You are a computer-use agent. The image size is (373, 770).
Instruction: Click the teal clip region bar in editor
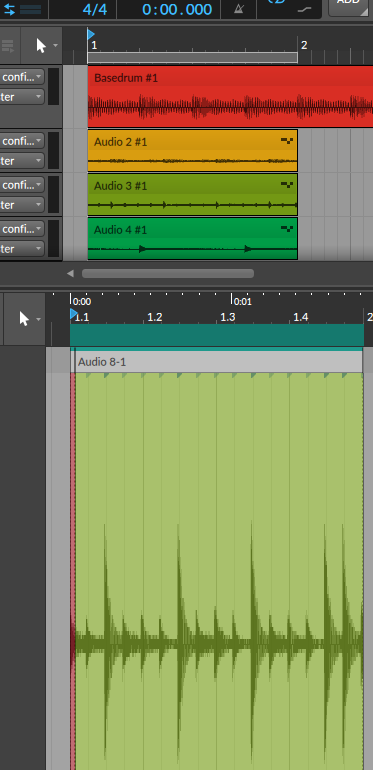(217, 335)
